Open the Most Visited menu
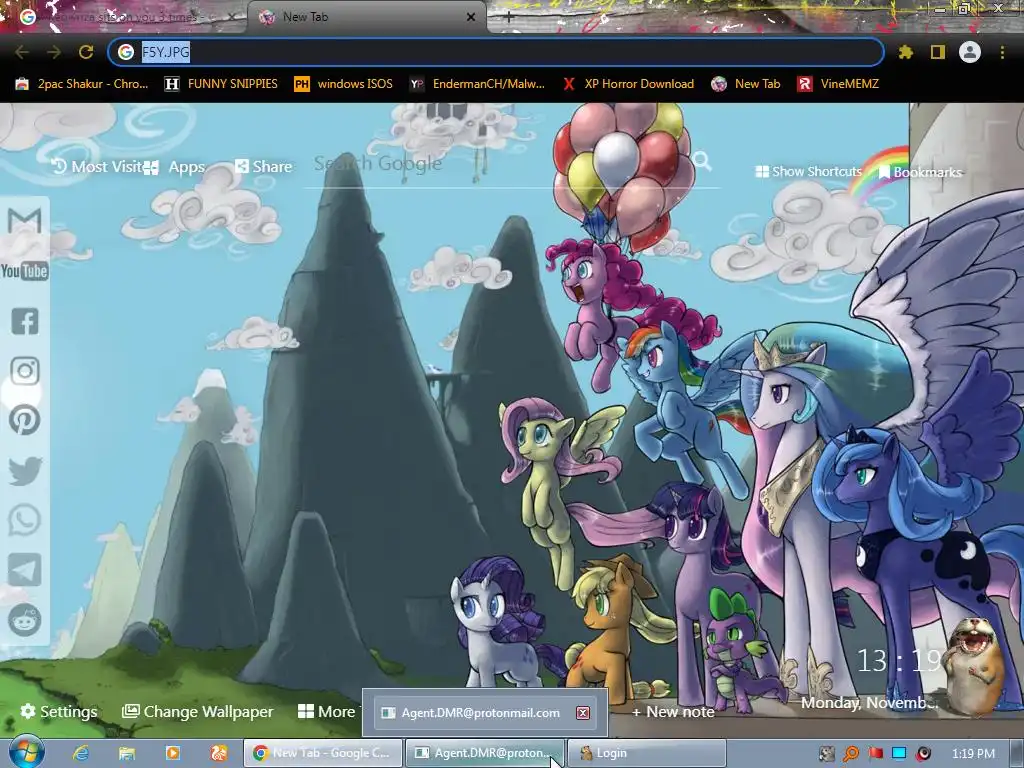Image resolution: width=1024 pixels, height=768 pixels. click(97, 167)
